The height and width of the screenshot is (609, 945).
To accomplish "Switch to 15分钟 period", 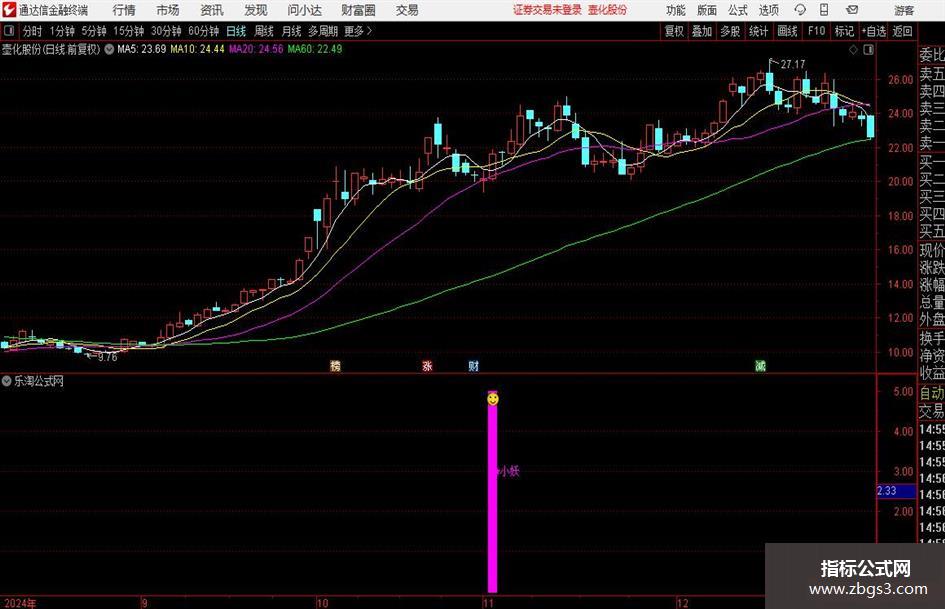I will (129, 31).
